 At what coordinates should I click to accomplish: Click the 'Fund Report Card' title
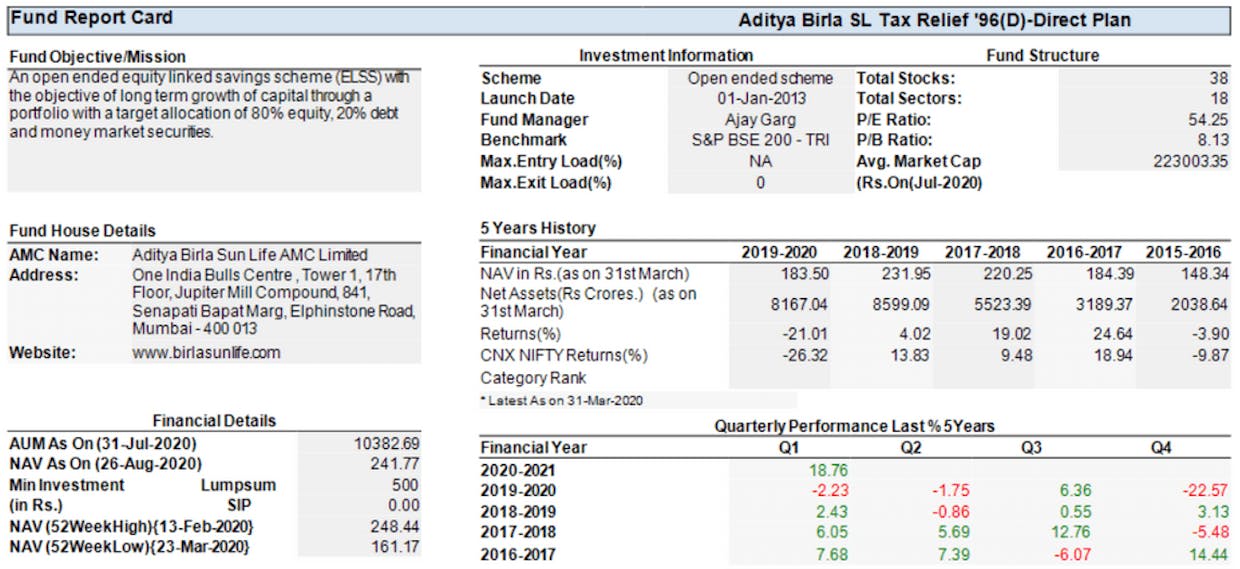(91, 18)
